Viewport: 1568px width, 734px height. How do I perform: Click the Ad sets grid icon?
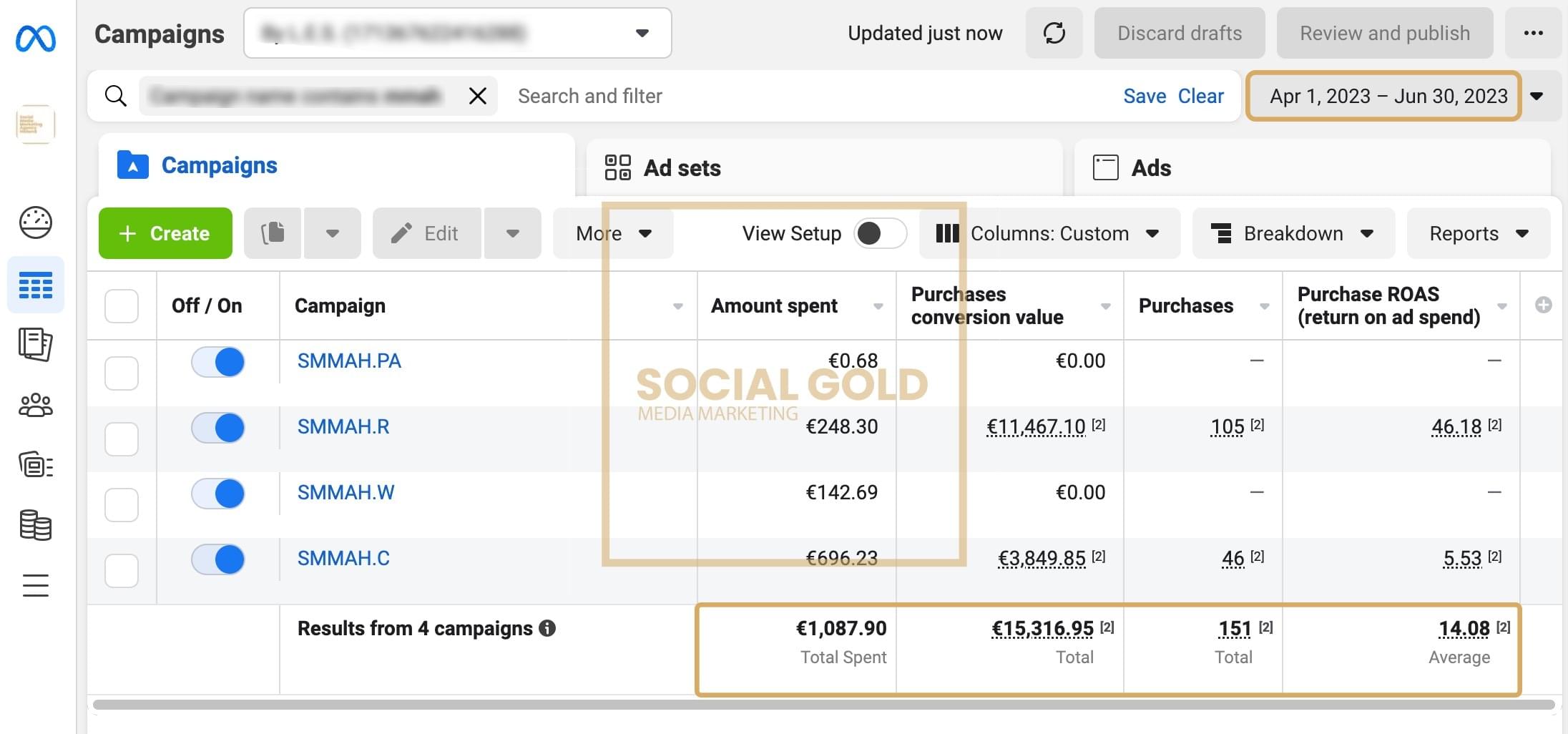coord(617,167)
